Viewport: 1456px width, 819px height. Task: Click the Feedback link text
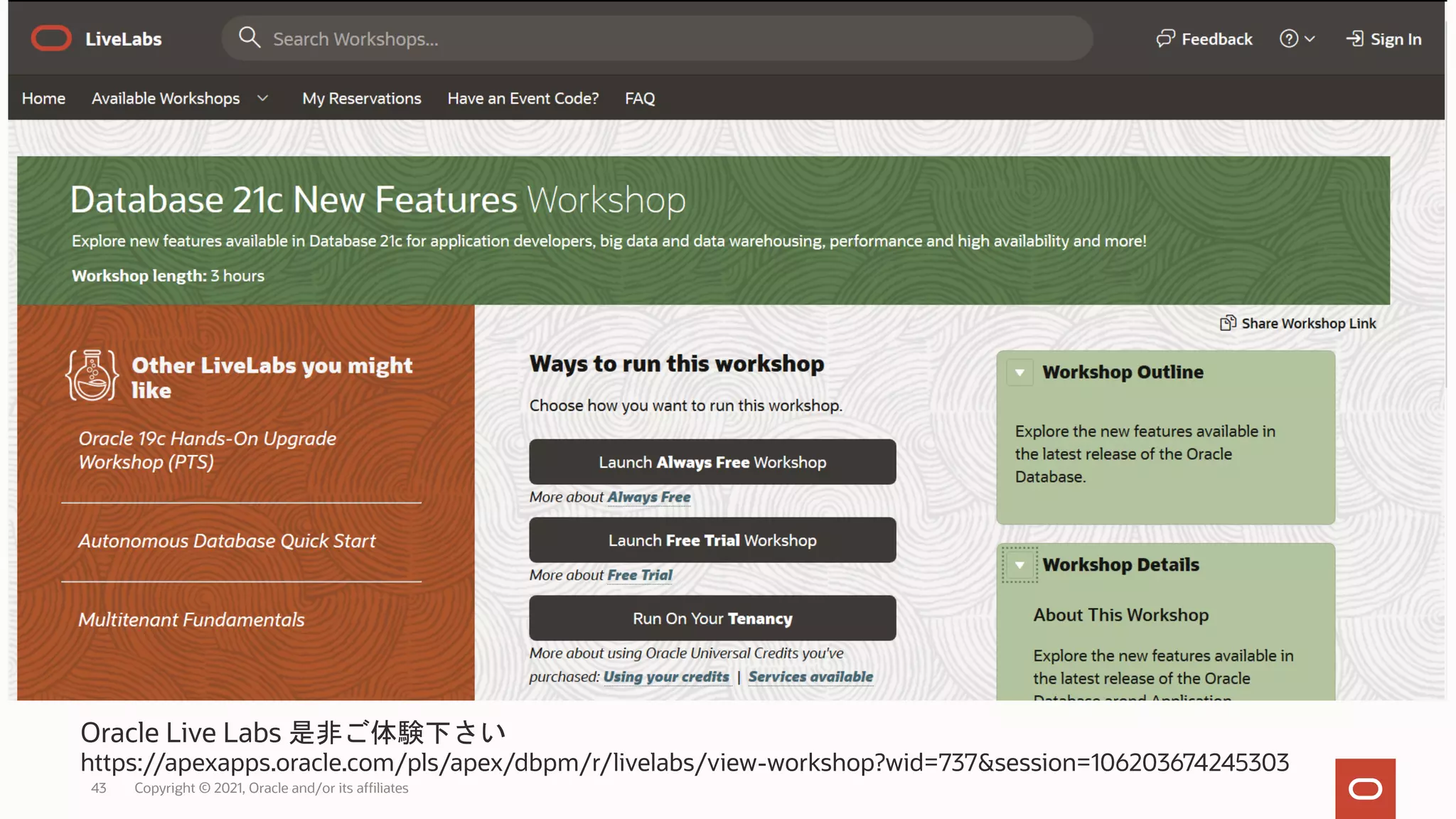1217,39
